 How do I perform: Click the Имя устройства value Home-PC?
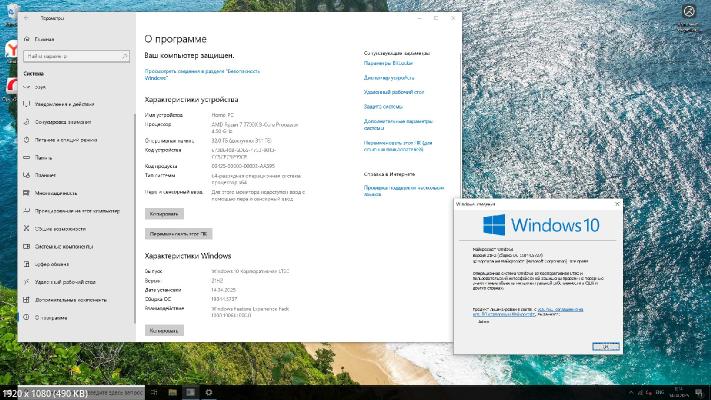click(223, 115)
